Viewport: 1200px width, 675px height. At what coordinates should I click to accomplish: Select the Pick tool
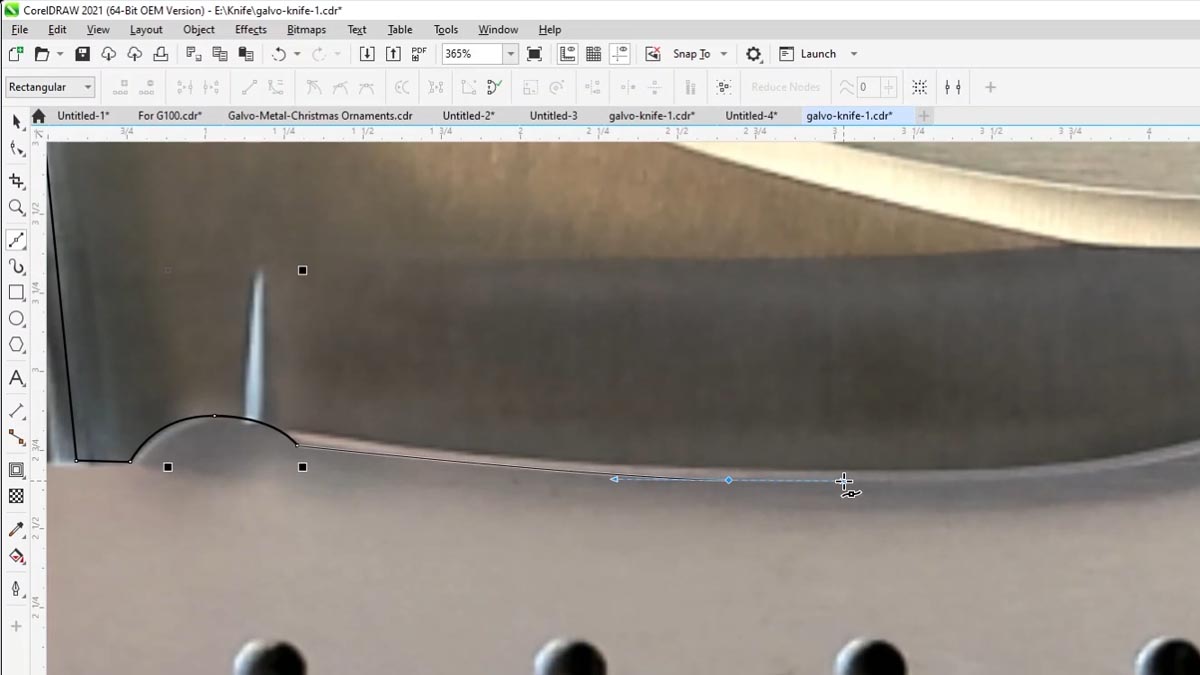16,123
